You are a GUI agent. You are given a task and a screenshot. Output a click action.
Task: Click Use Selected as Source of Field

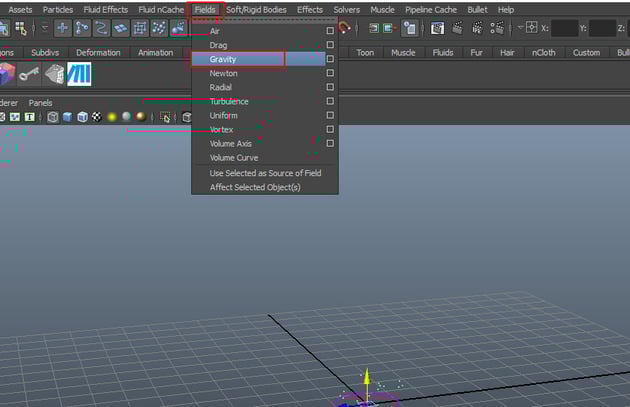(x=265, y=173)
